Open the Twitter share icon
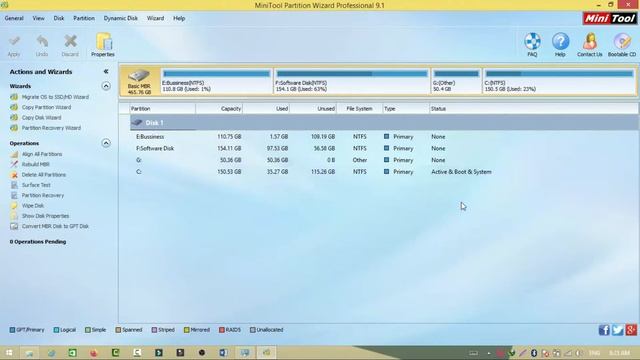Viewport: 640px width, 360px height. (618, 330)
